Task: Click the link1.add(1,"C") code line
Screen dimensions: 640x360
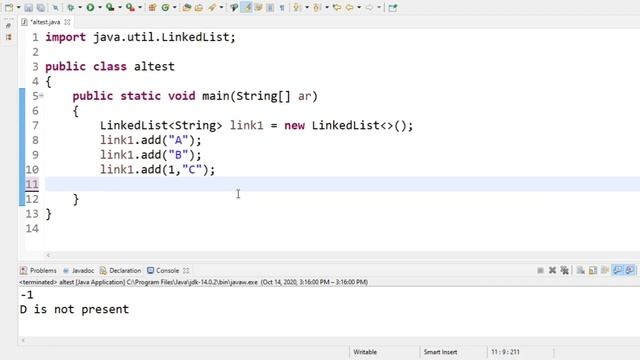Action: [x=158, y=169]
